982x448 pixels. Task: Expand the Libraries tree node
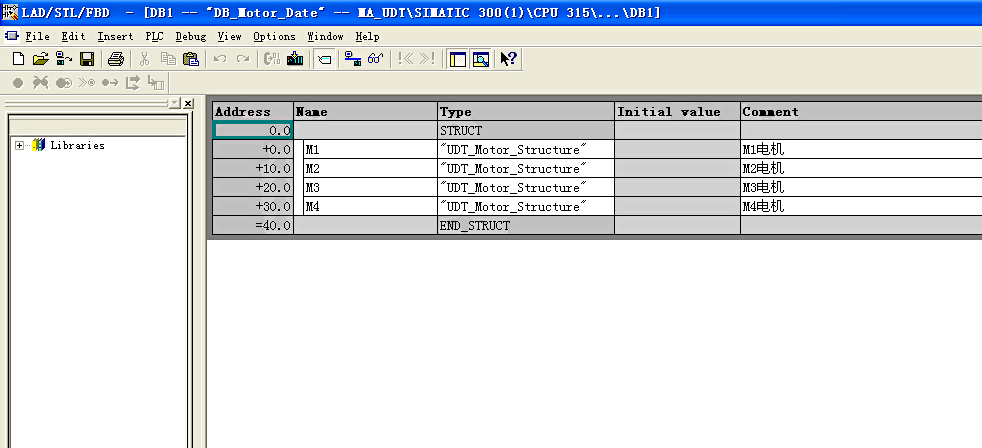click(x=19, y=145)
